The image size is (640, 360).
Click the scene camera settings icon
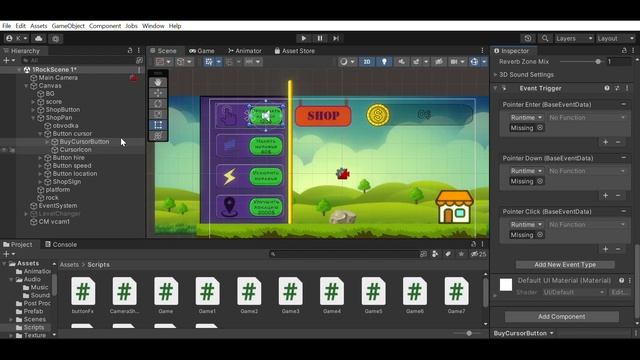[x=454, y=62]
